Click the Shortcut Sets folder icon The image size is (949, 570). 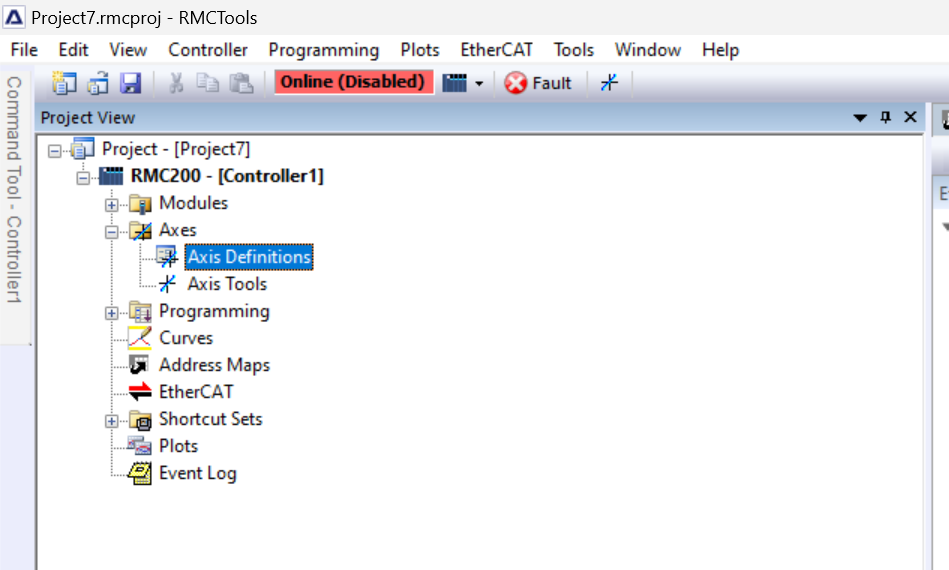click(x=140, y=420)
